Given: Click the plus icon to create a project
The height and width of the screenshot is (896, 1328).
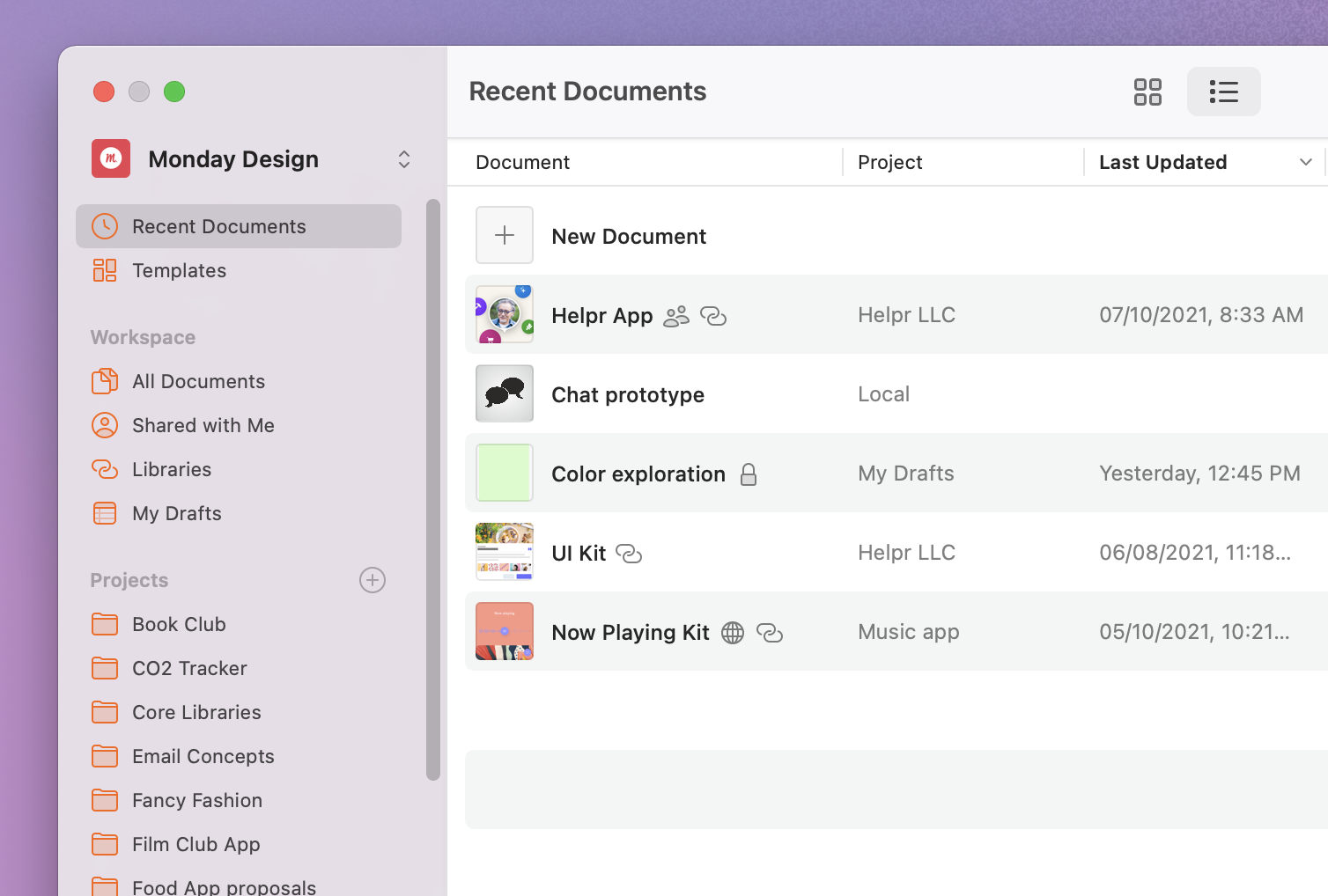Looking at the screenshot, I should (x=372, y=580).
